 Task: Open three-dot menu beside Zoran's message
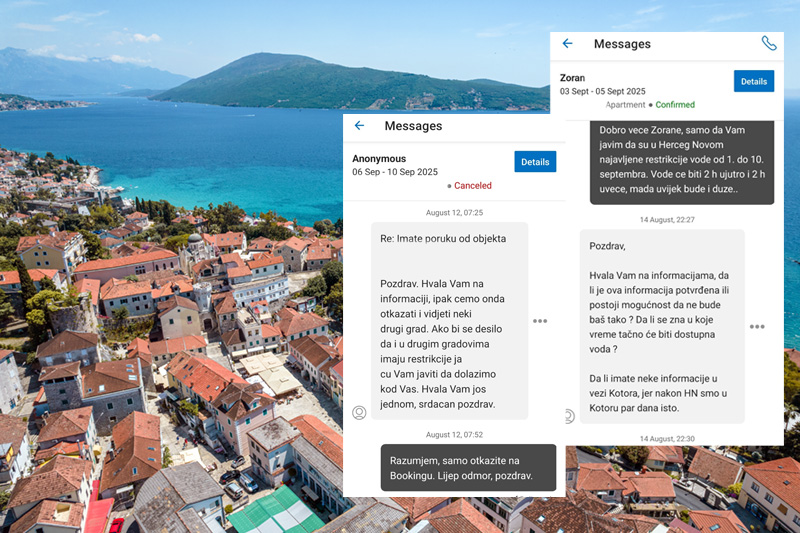[x=757, y=327]
